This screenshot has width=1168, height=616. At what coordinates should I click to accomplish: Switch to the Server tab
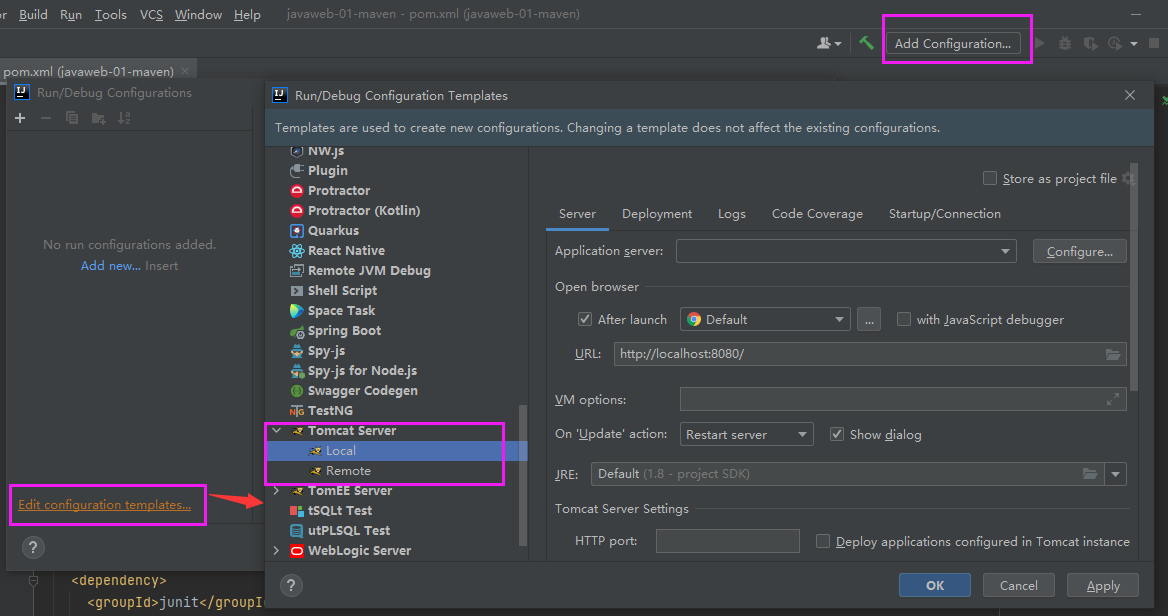(x=577, y=214)
